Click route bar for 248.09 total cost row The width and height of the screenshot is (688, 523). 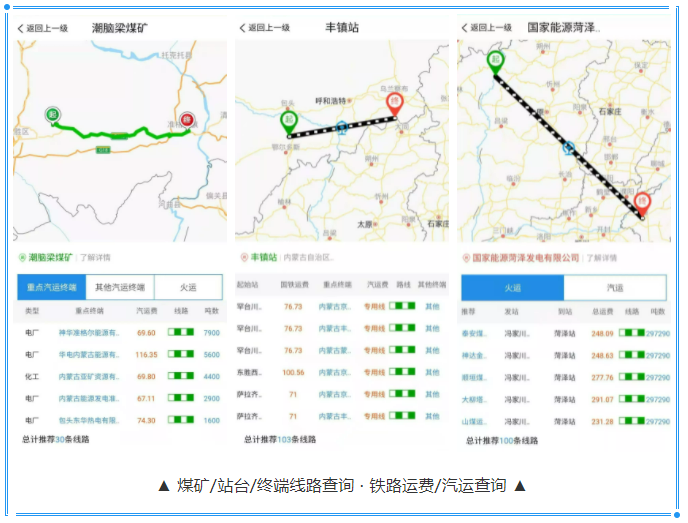[x=632, y=334]
